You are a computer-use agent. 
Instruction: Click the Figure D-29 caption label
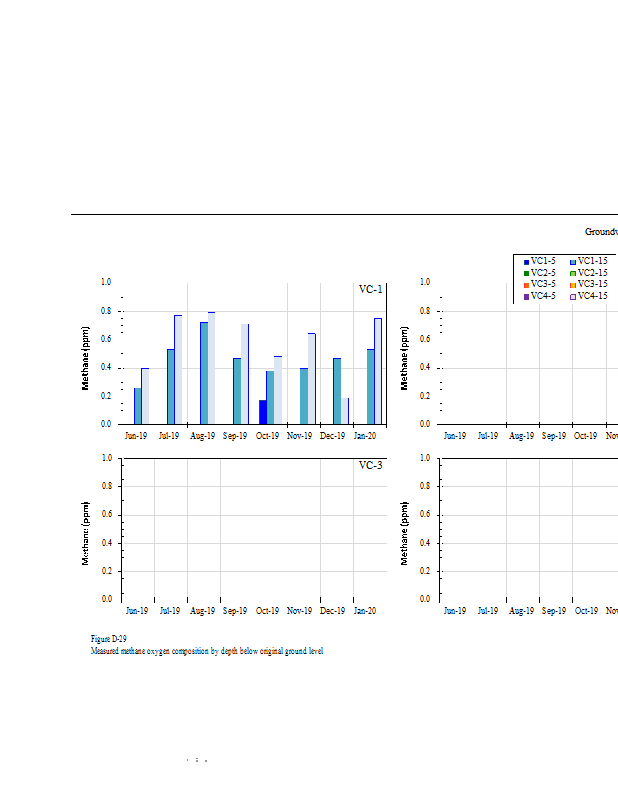coord(108,639)
